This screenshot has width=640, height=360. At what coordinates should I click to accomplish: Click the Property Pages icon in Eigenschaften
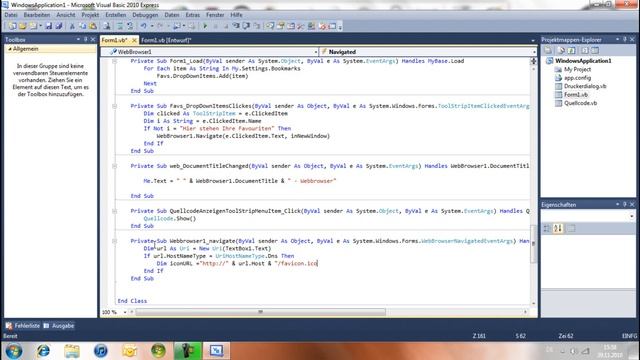(x=571, y=229)
